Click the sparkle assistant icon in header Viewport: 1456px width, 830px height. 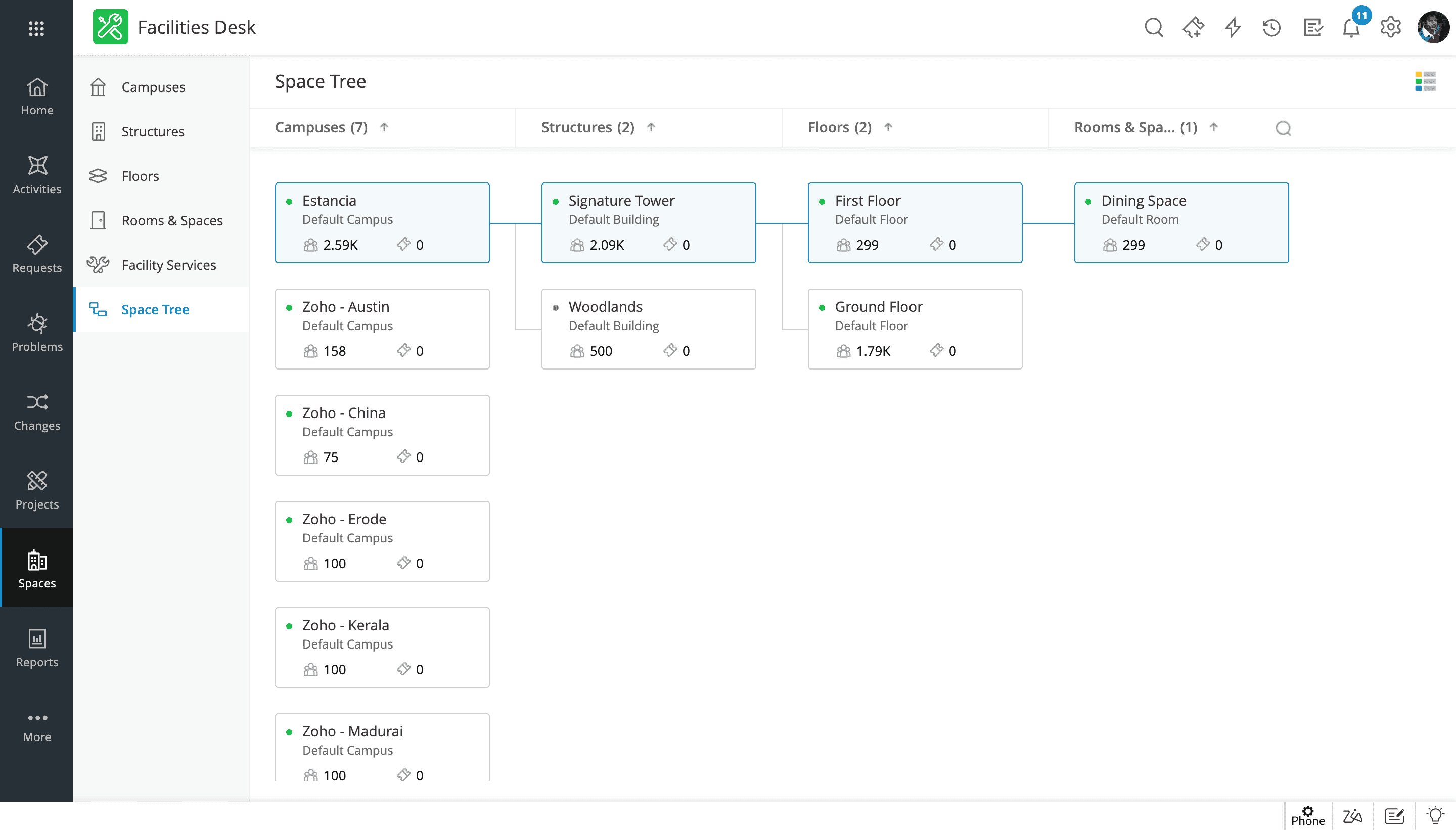(1193, 27)
